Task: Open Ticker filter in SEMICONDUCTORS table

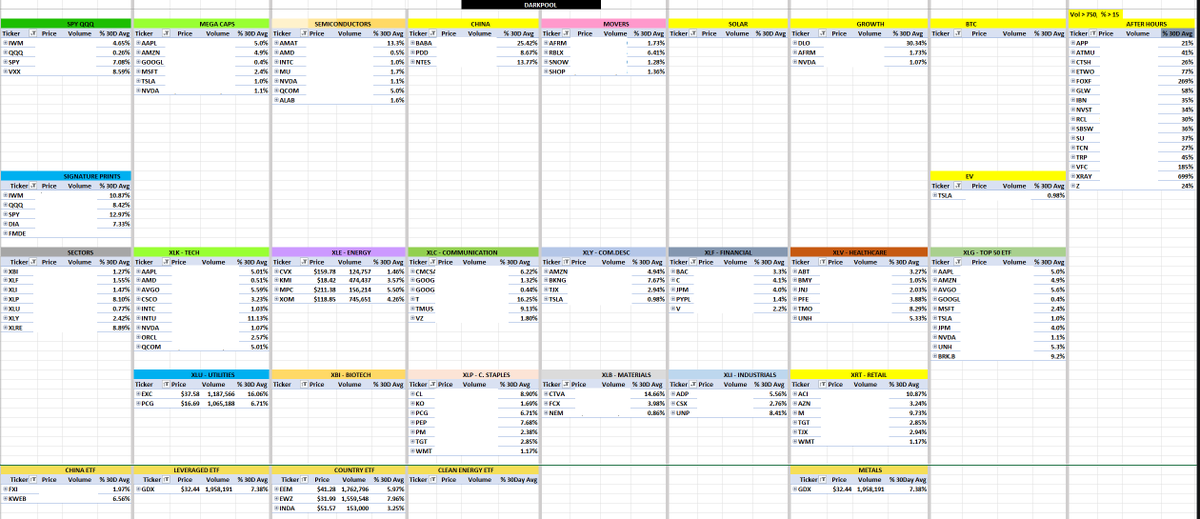Action: pos(303,33)
